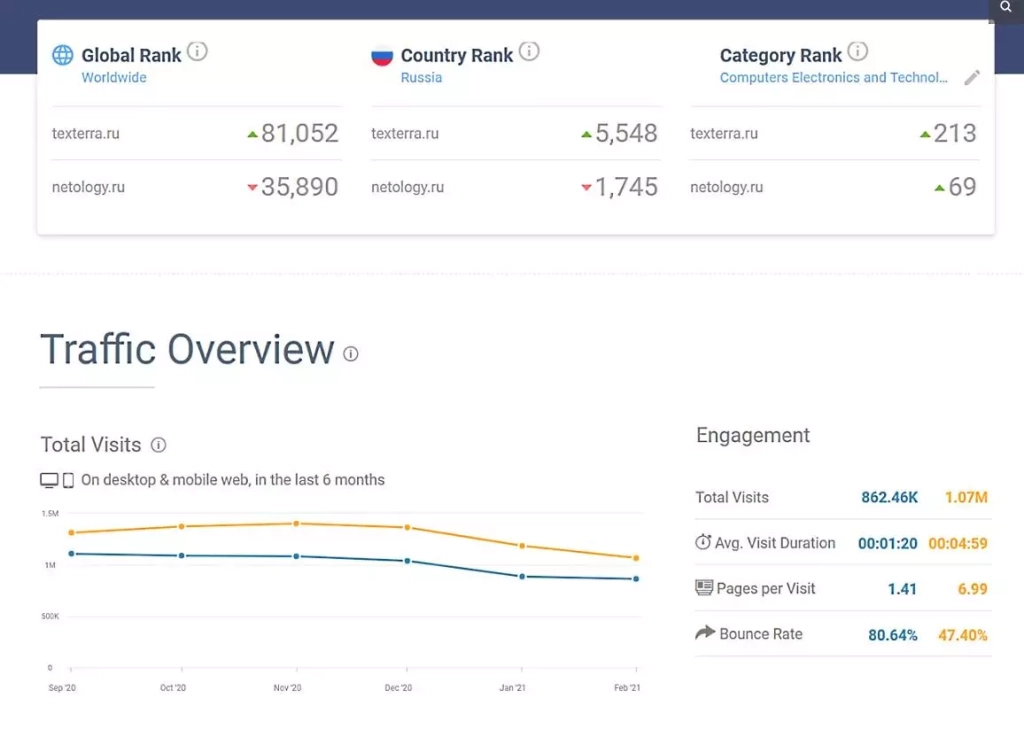Click the 35,890 global rank value

pos(300,187)
